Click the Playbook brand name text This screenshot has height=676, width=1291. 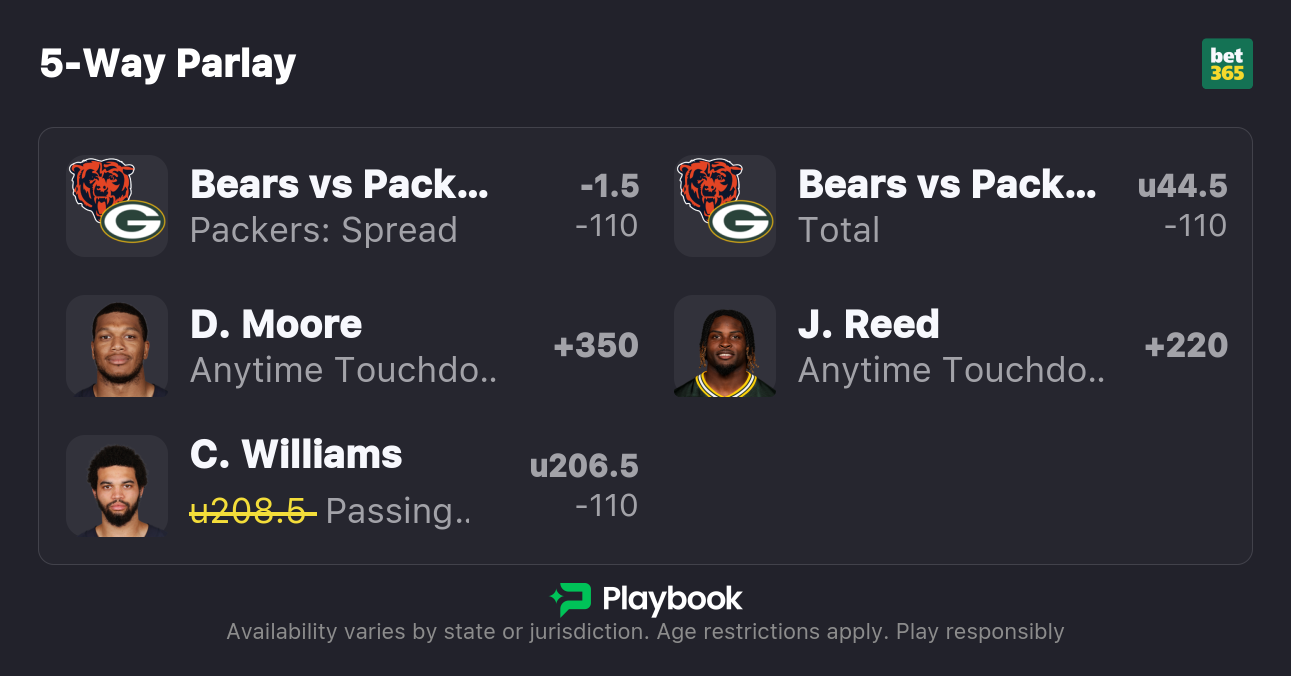(672, 599)
